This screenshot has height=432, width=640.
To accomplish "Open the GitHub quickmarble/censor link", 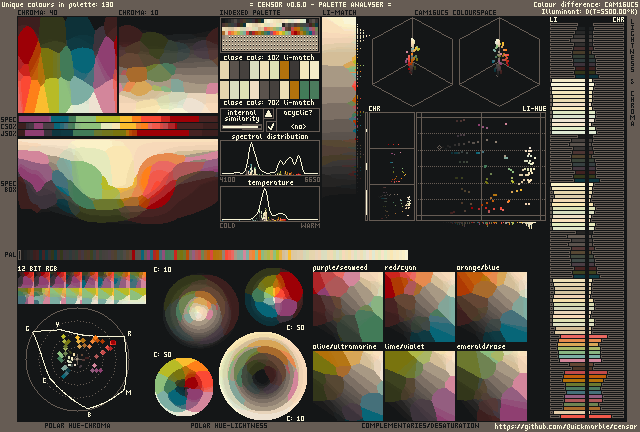I will pos(562,425).
